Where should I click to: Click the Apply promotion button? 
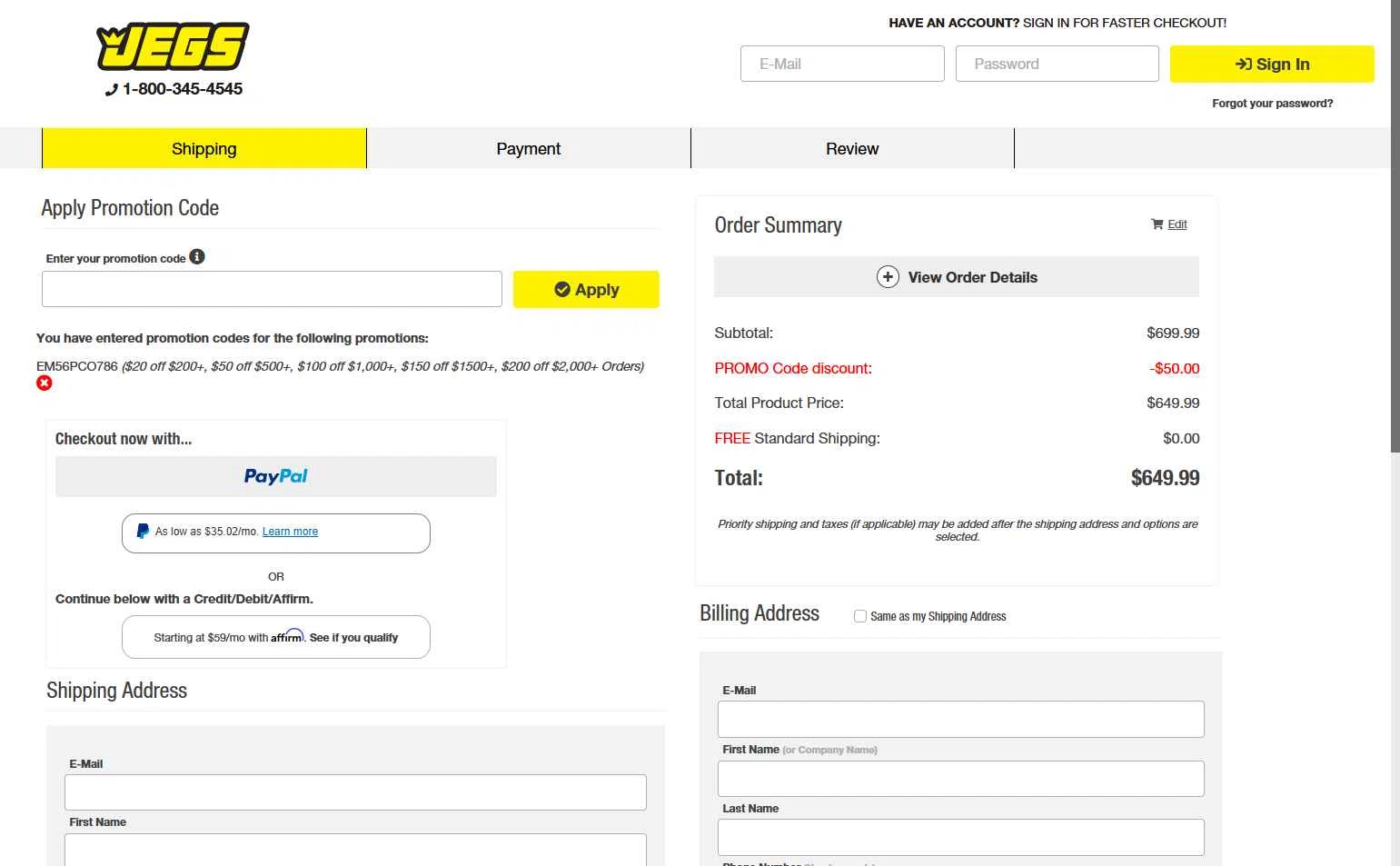pos(586,290)
